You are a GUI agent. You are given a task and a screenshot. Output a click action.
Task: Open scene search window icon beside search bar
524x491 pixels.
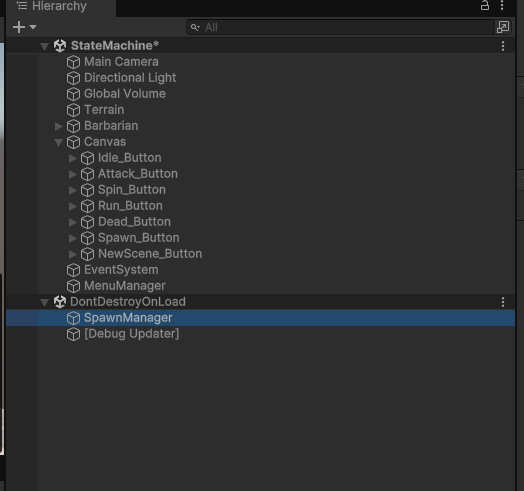tap(503, 27)
